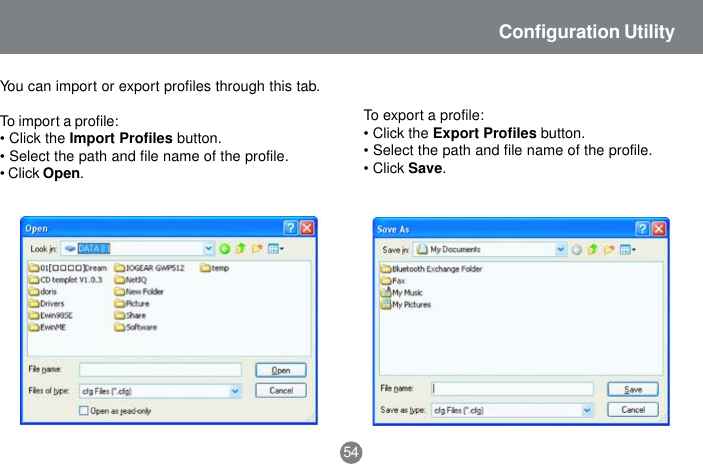This screenshot has width=703, height=464.
Task: Click the Save button
Action: pos(633,389)
